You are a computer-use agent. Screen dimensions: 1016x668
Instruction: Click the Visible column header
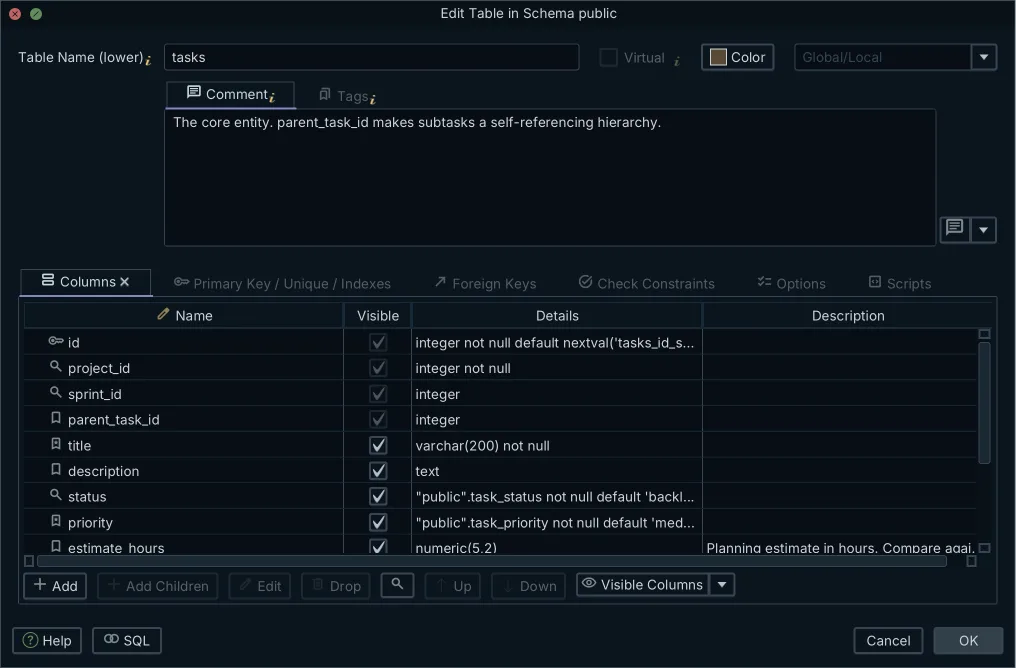[378, 316]
